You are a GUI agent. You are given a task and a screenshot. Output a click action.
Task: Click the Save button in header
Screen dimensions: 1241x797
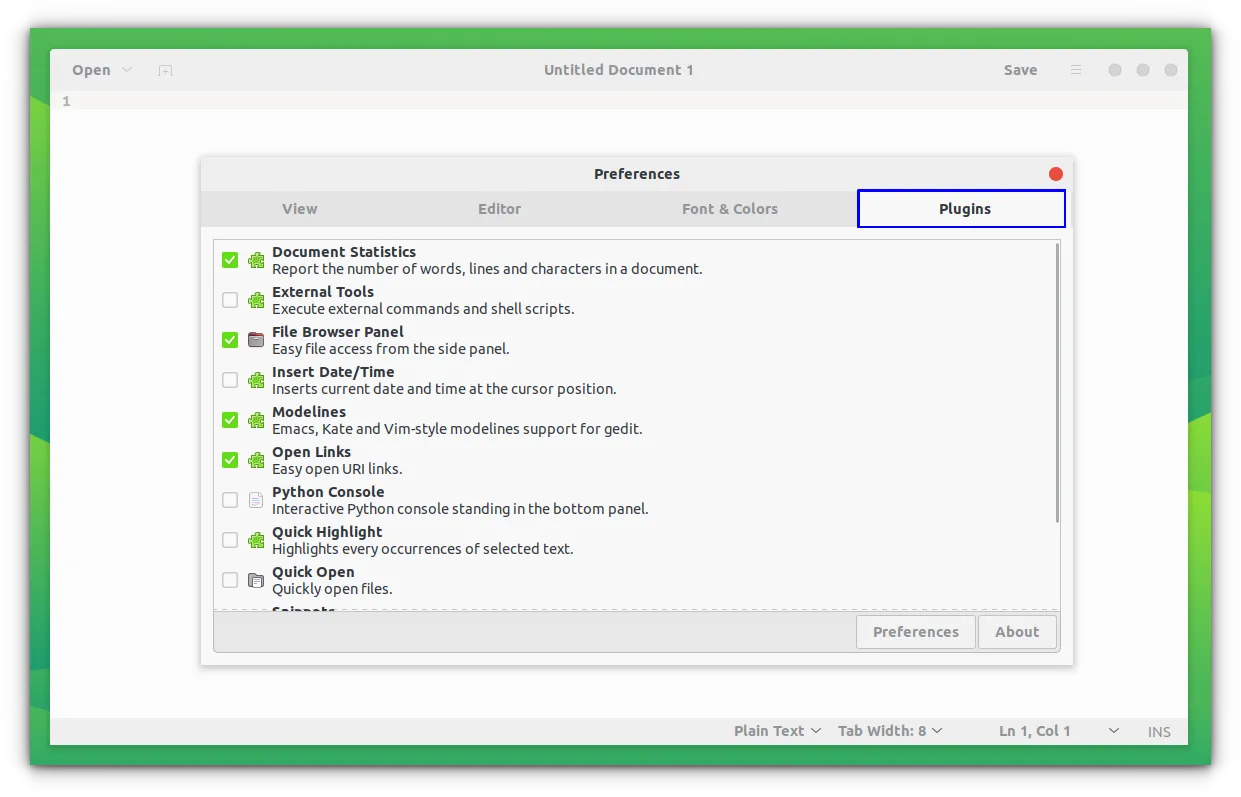pyautogui.click(x=1020, y=70)
